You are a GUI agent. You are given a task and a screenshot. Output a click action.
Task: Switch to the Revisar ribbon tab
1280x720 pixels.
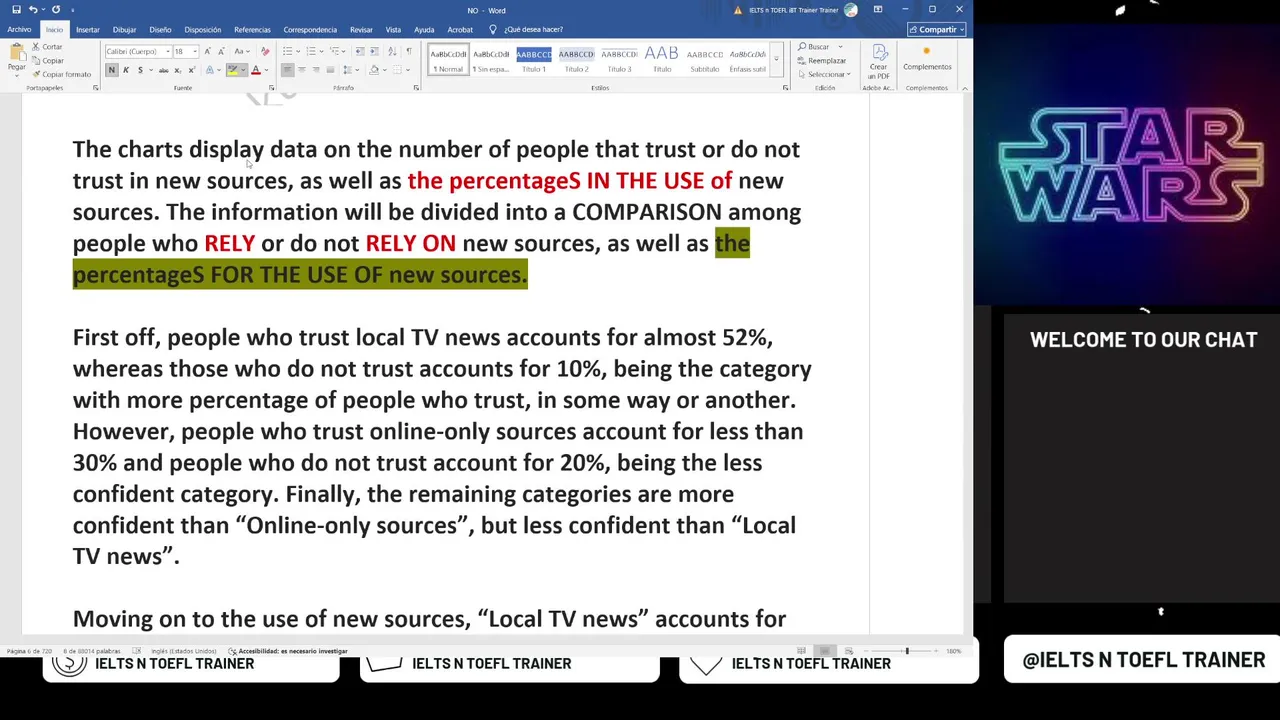[361, 29]
